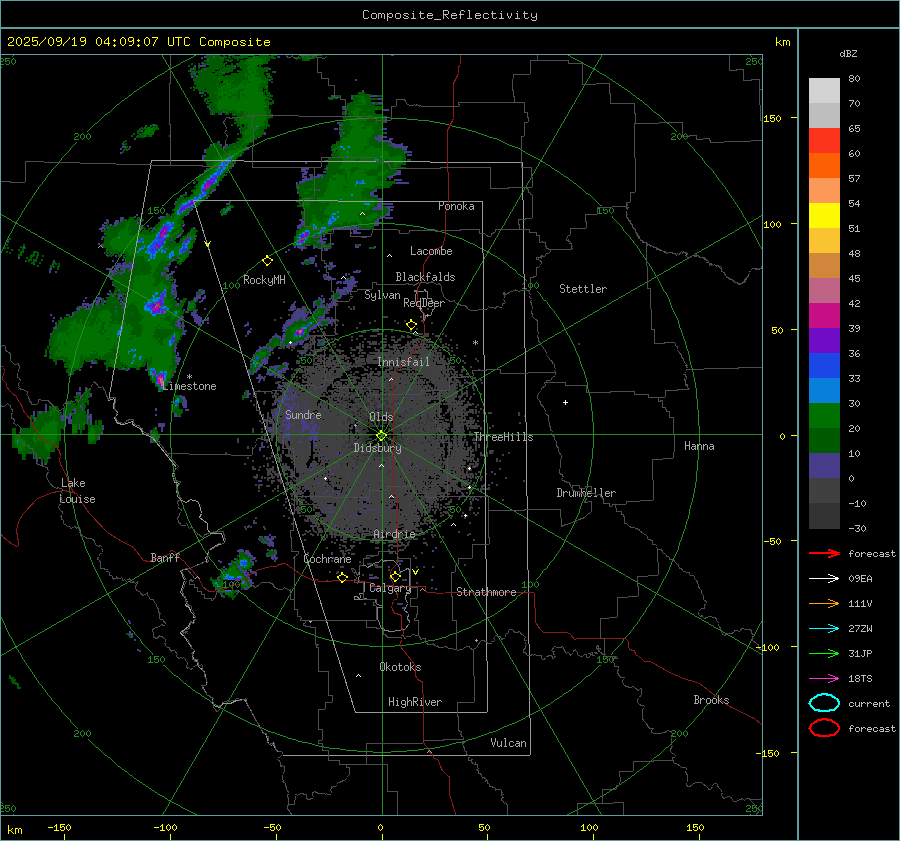
Task: Click the UTC Composite timestamp text
Action: point(138,41)
